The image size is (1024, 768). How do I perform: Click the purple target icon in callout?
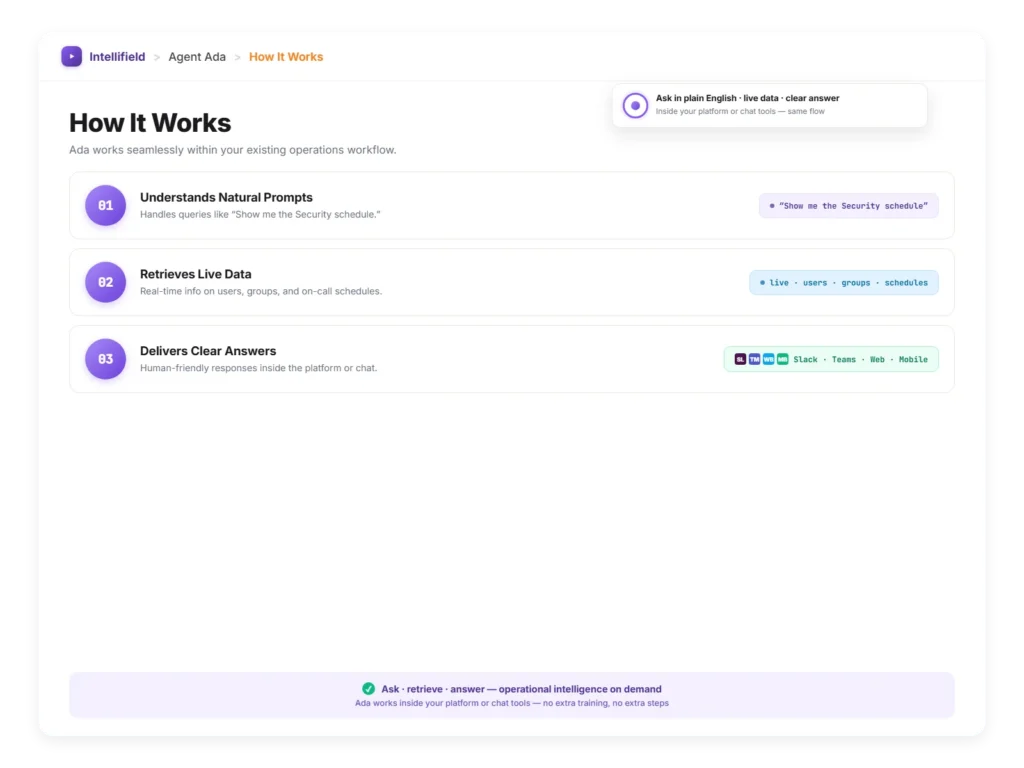pos(635,105)
